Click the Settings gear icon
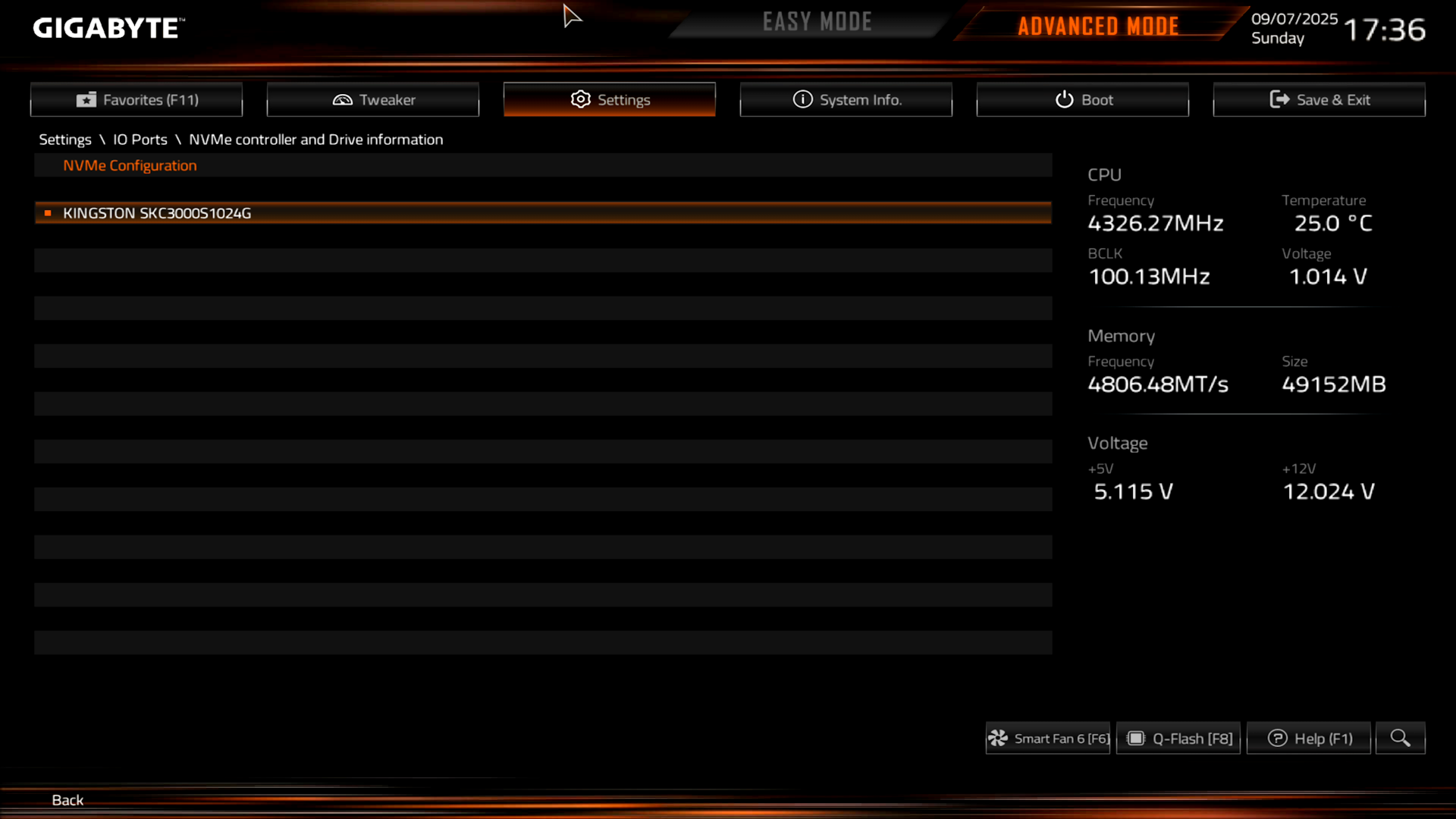This screenshot has height=819, width=1456. [580, 99]
